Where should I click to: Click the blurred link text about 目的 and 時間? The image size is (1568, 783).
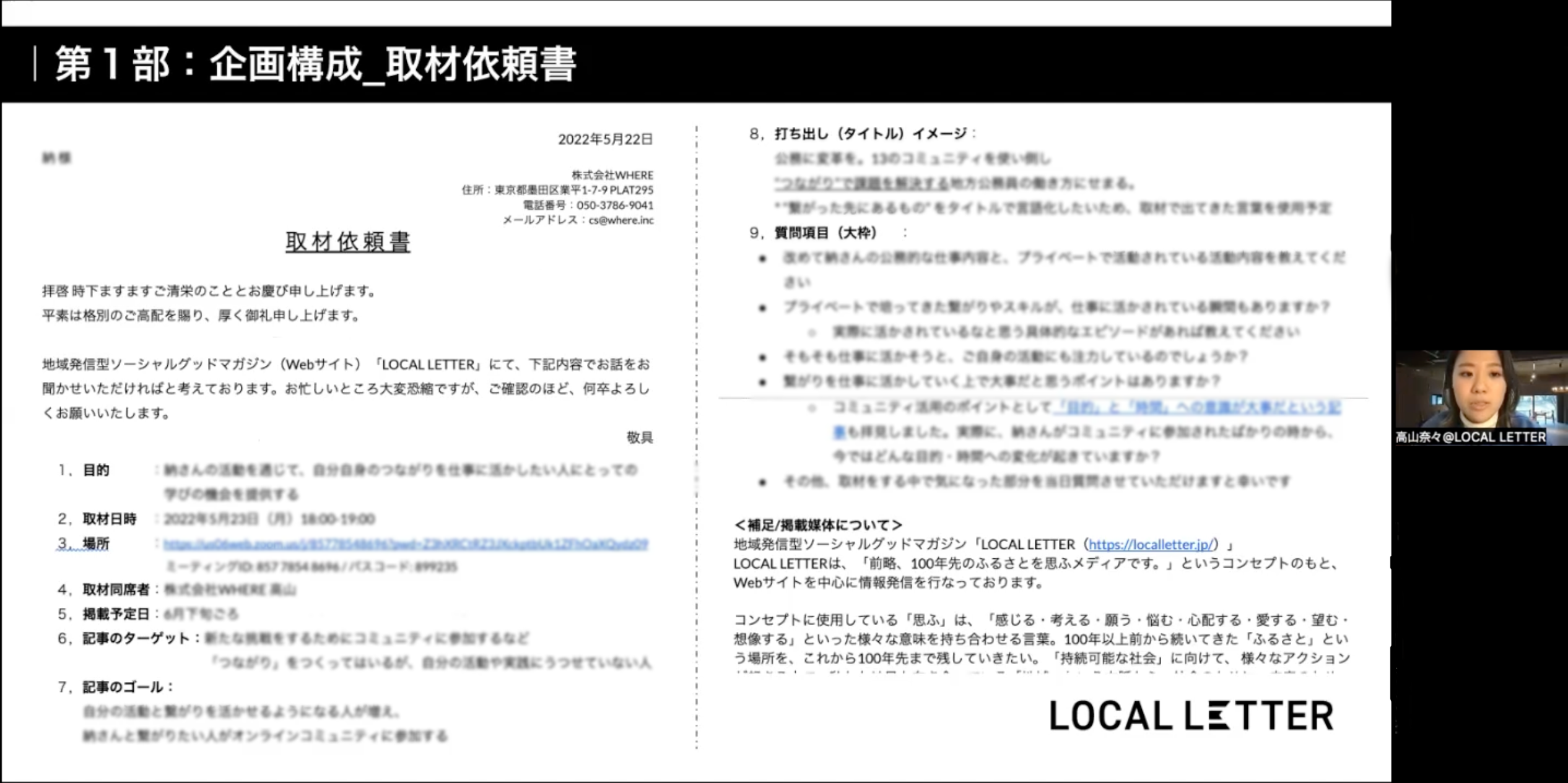(x=1198, y=407)
